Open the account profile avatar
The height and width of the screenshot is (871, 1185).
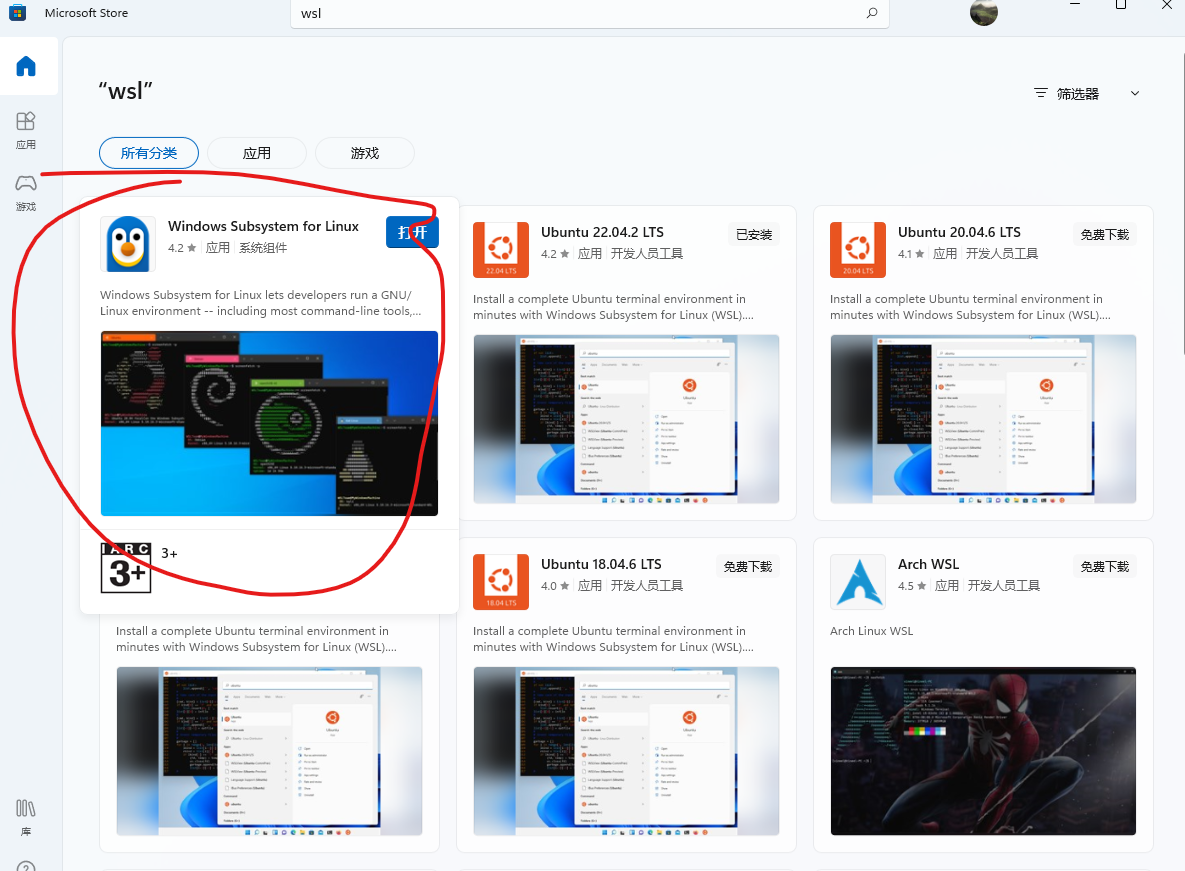coord(983,13)
